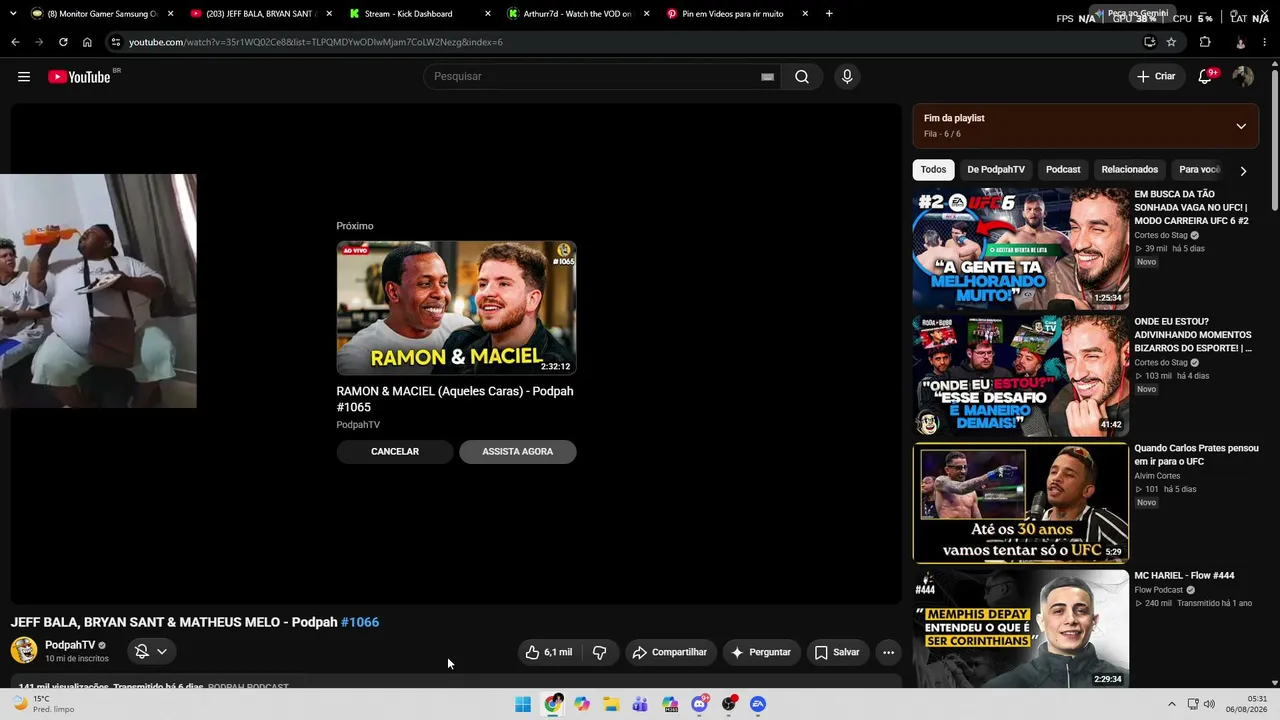Click the Quando Carlos Prates pensou video title

1196,455
